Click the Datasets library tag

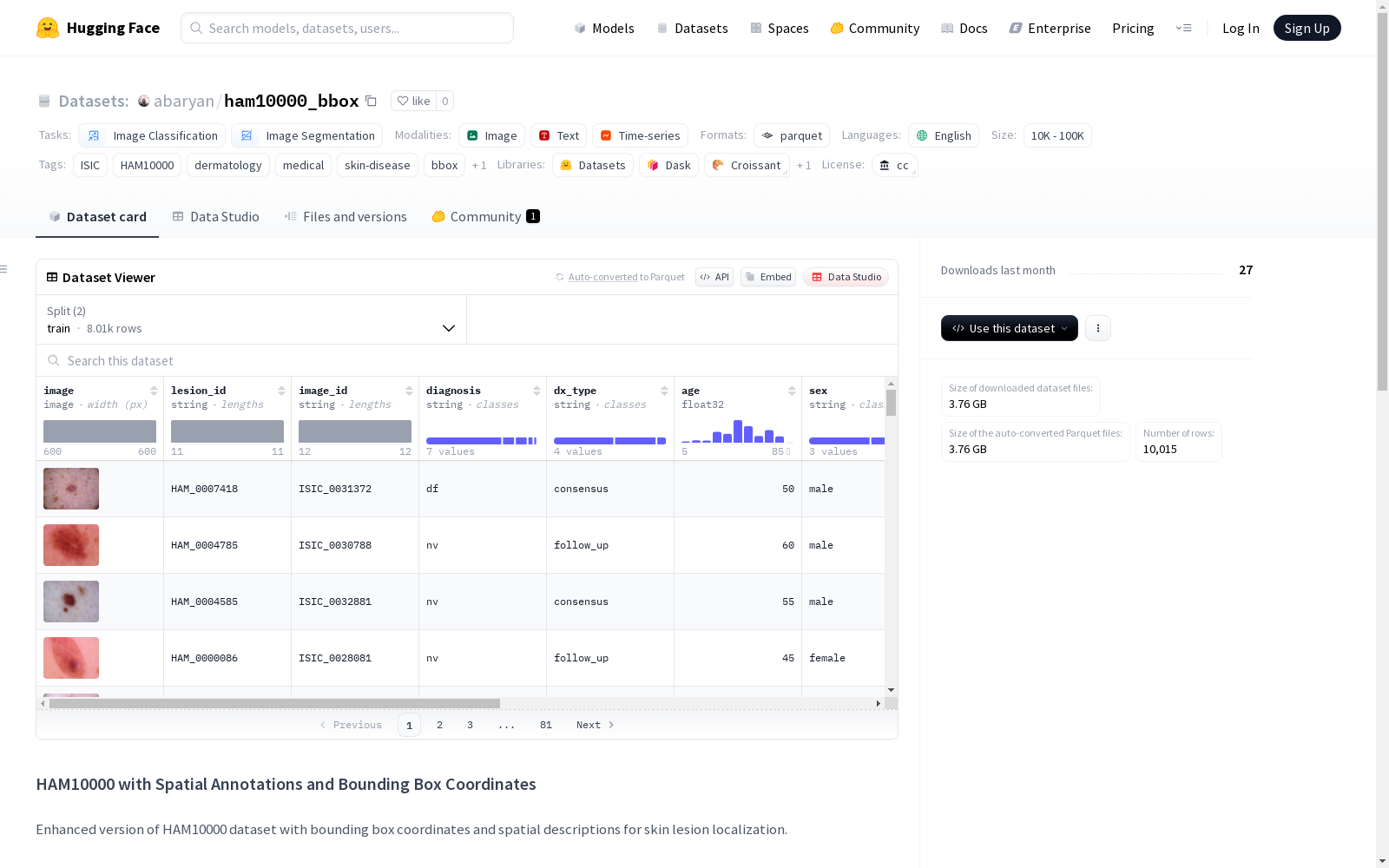(x=593, y=165)
